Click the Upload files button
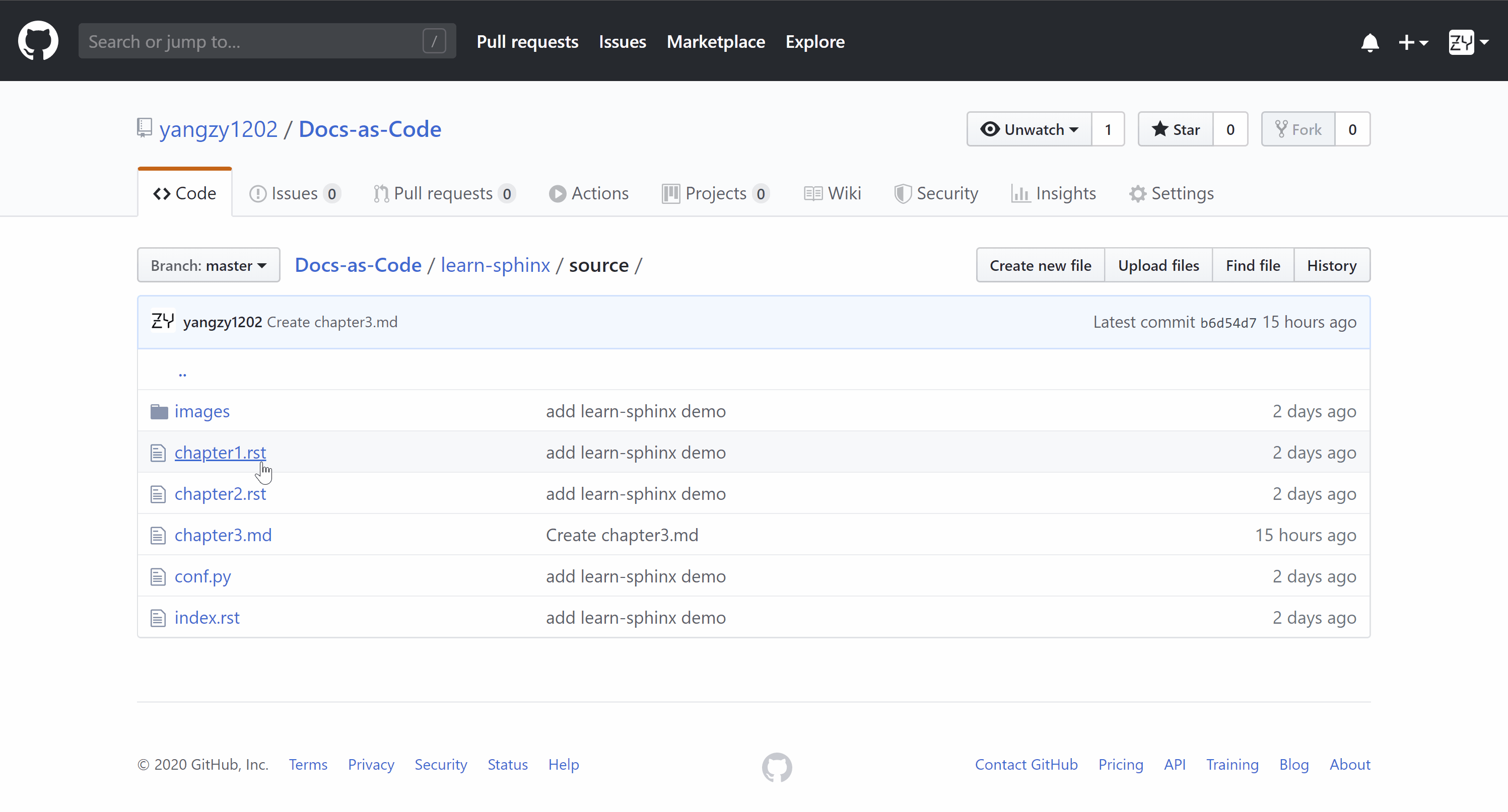The height and width of the screenshot is (812, 1508). click(x=1159, y=265)
